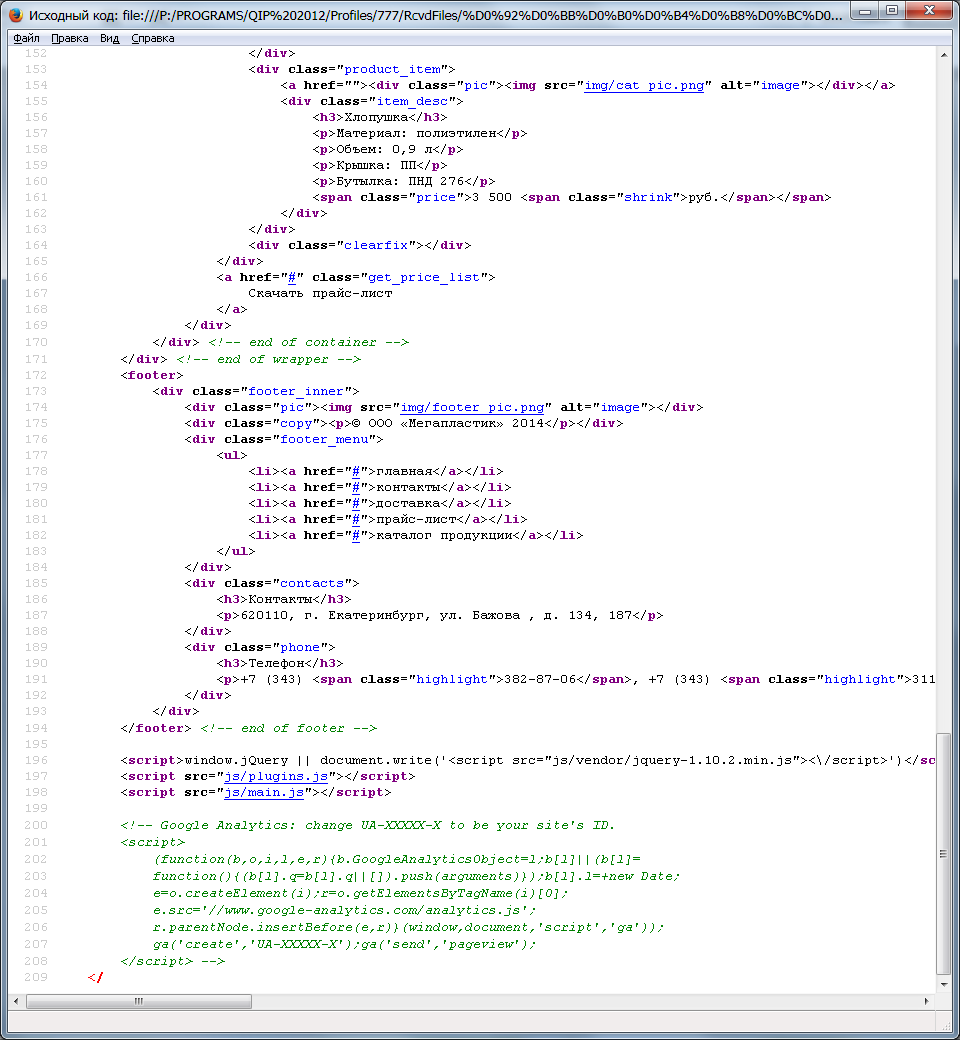Image resolution: width=960 pixels, height=1040 pixels.
Task: Open the js/plugins.js link
Action: tap(275, 777)
